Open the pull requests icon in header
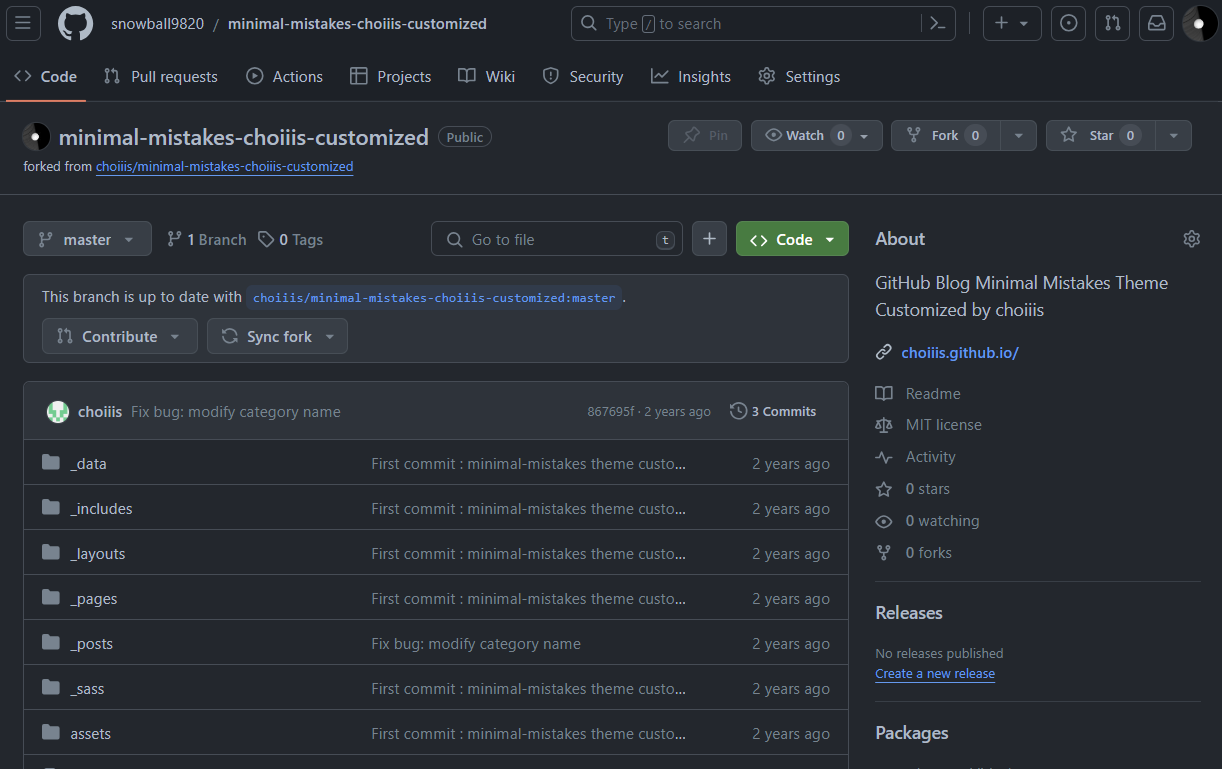The height and width of the screenshot is (769, 1222). tap(1112, 23)
